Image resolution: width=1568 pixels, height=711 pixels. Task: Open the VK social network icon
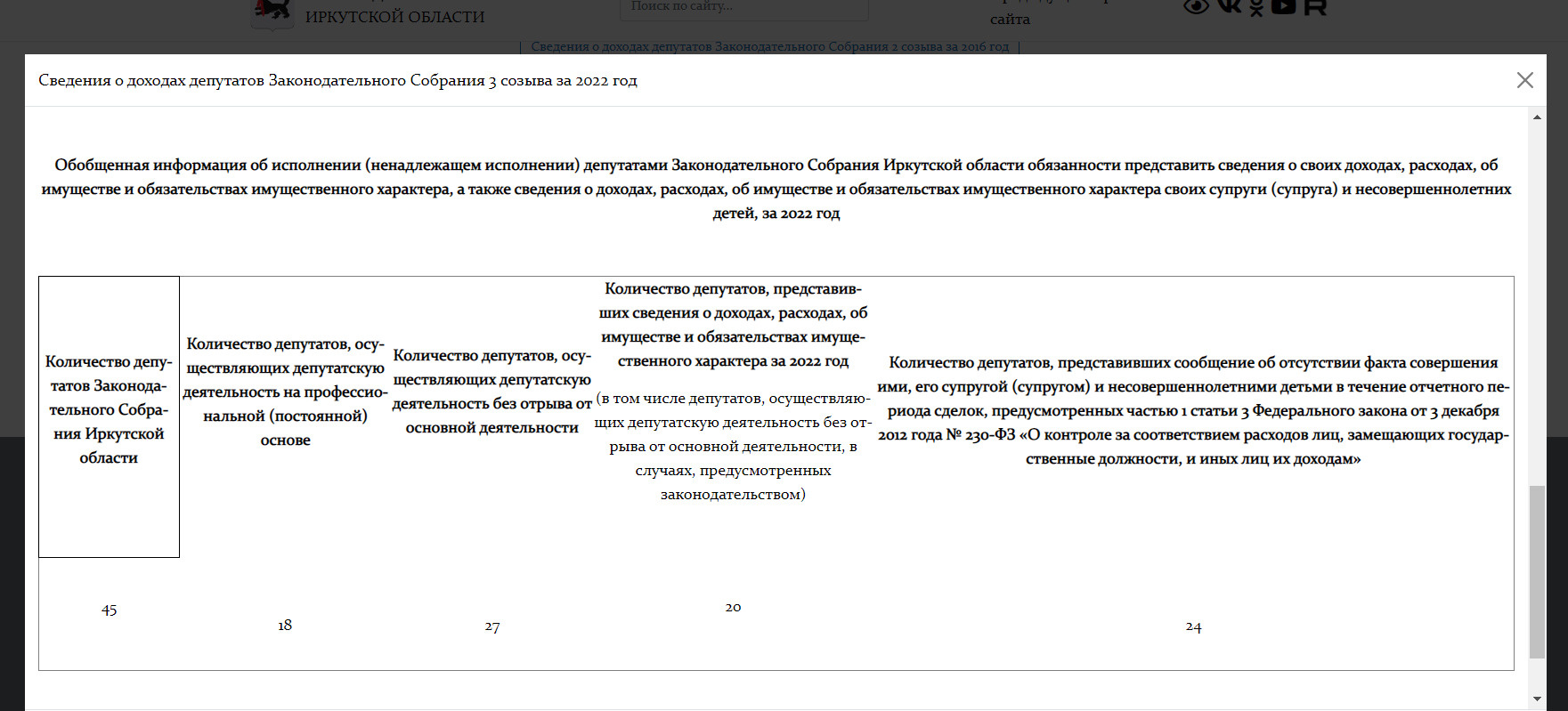1229,7
